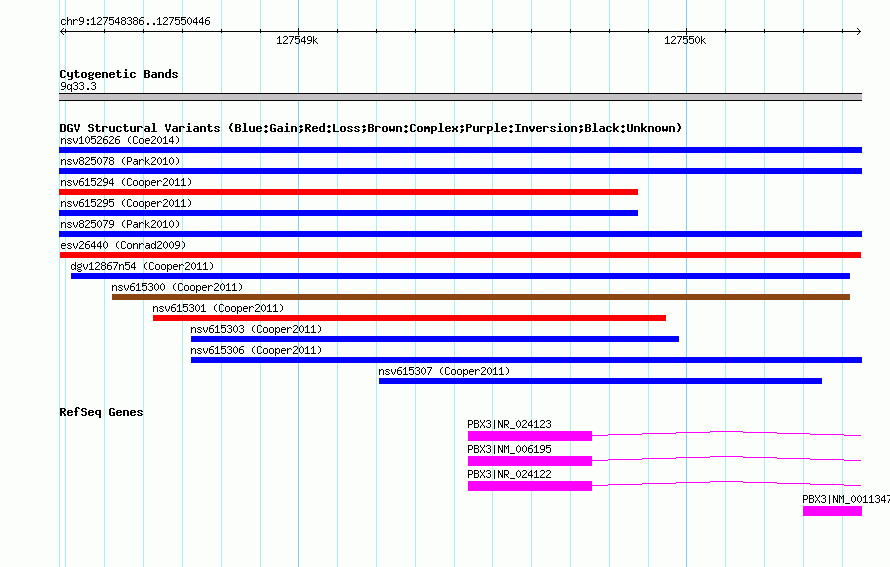Click the 9q33.3 band label
This screenshot has height=567, width=890.
pos(78,87)
